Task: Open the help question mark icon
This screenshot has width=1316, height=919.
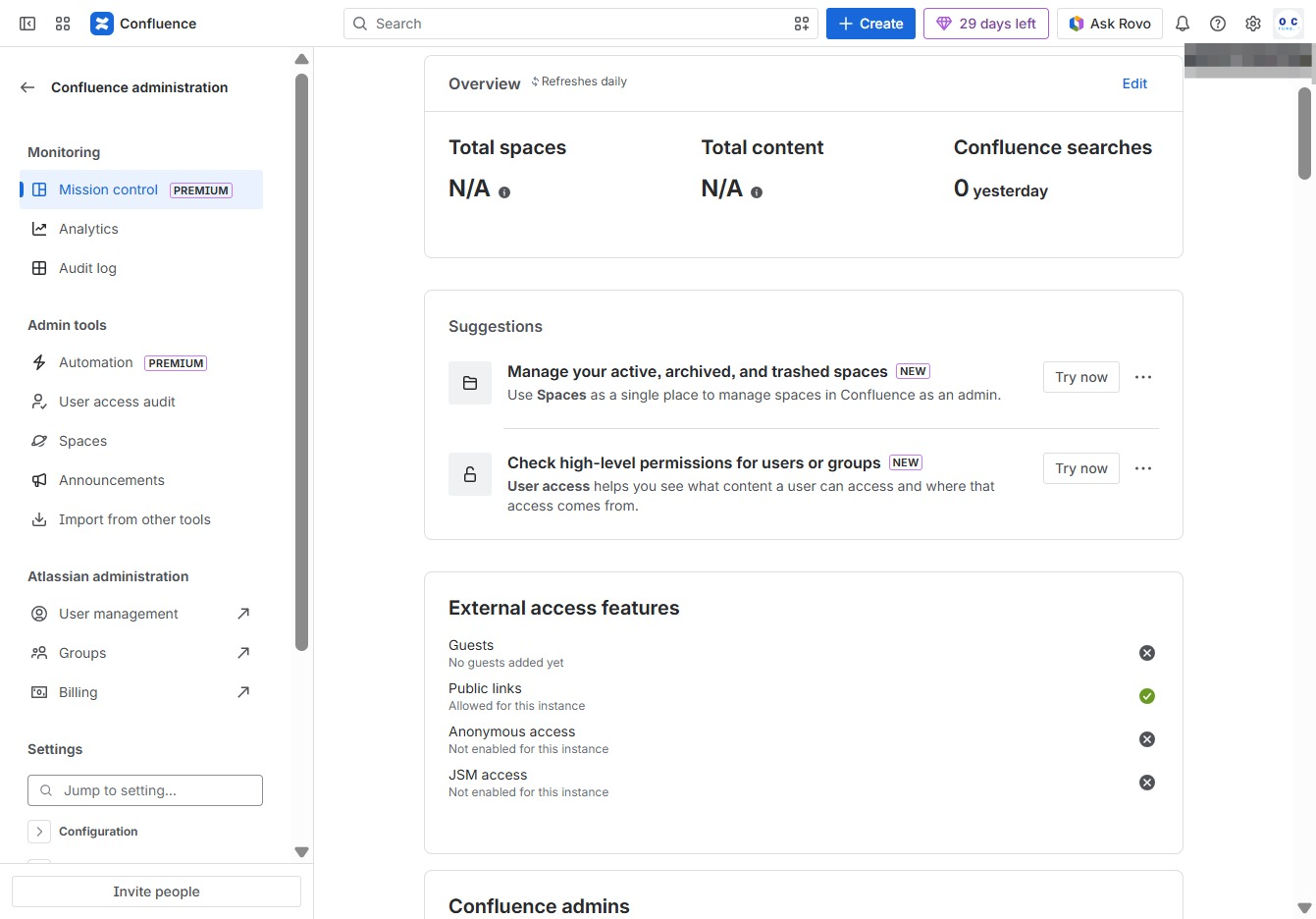Action: point(1218,24)
